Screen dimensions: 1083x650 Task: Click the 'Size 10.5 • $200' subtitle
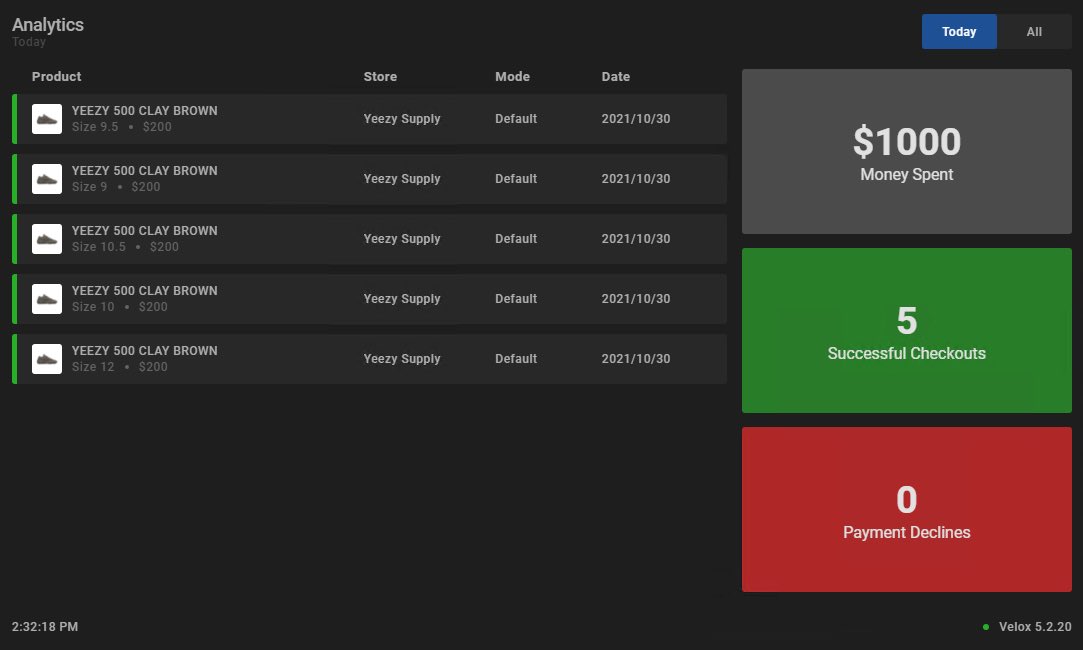pos(125,247)
